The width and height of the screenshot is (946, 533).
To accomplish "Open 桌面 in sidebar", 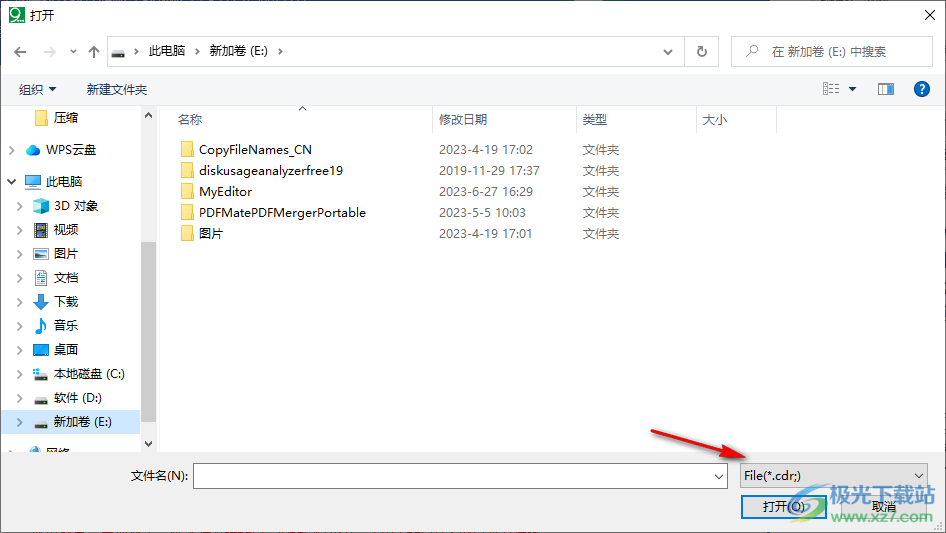I will pos(65,349).
